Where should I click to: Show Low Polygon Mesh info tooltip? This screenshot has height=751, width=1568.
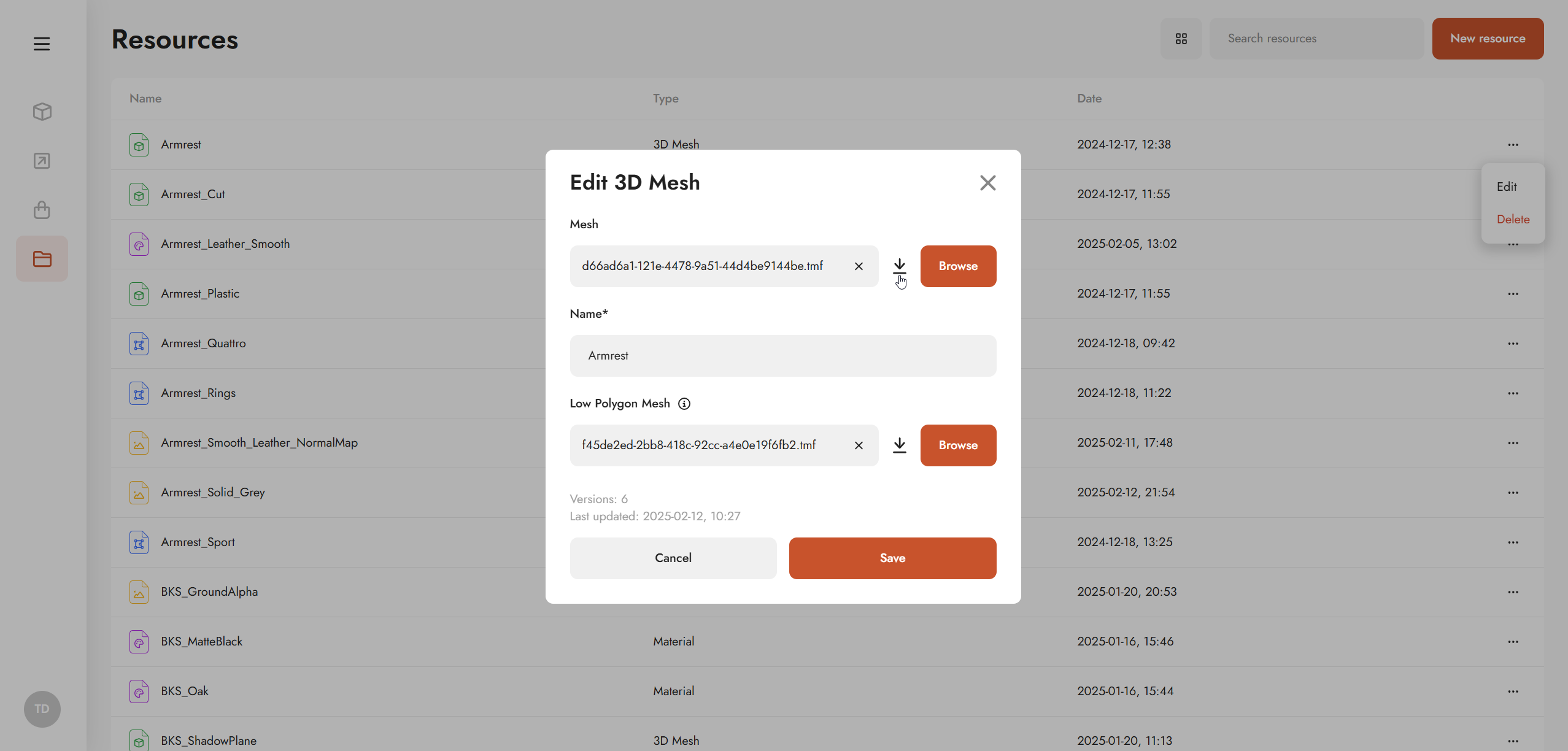pyautogui.click(x=684, y=403)
